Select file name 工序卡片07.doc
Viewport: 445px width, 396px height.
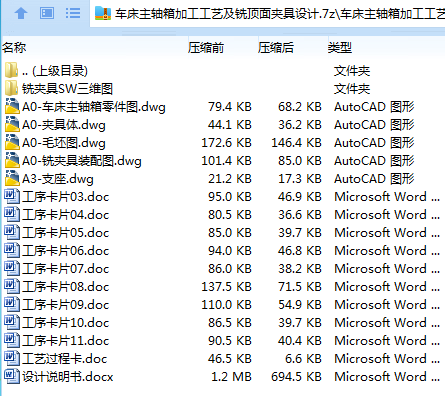[x=66, y=269]
